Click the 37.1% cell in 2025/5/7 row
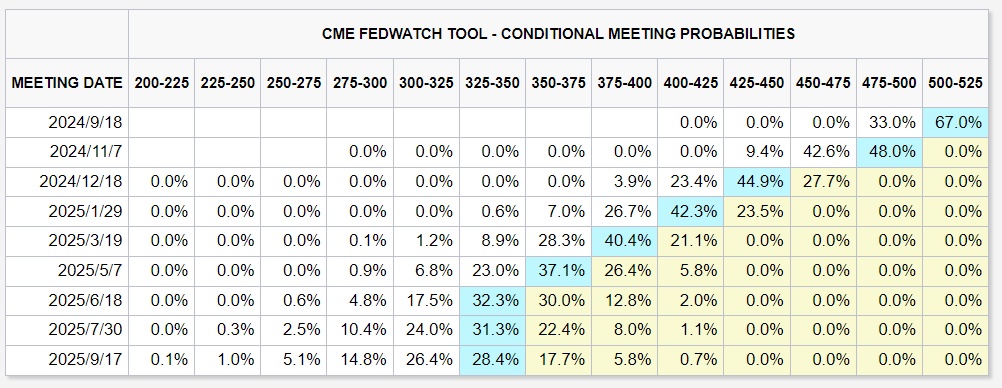 (559, 271)
